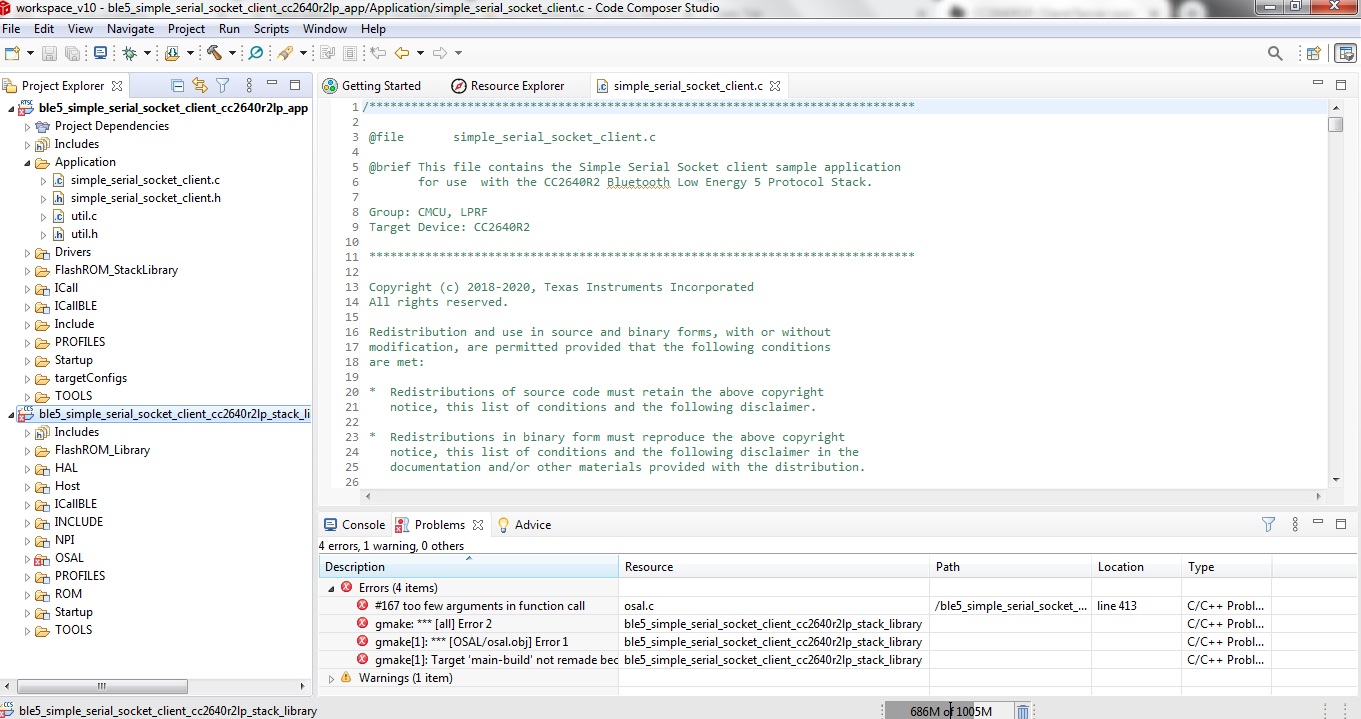Start Debug with the green bug icon

click(130, 53)
